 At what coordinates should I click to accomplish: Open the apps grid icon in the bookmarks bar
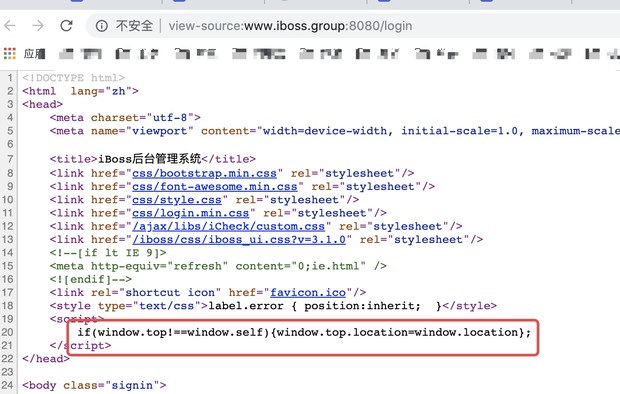[9, 53]
